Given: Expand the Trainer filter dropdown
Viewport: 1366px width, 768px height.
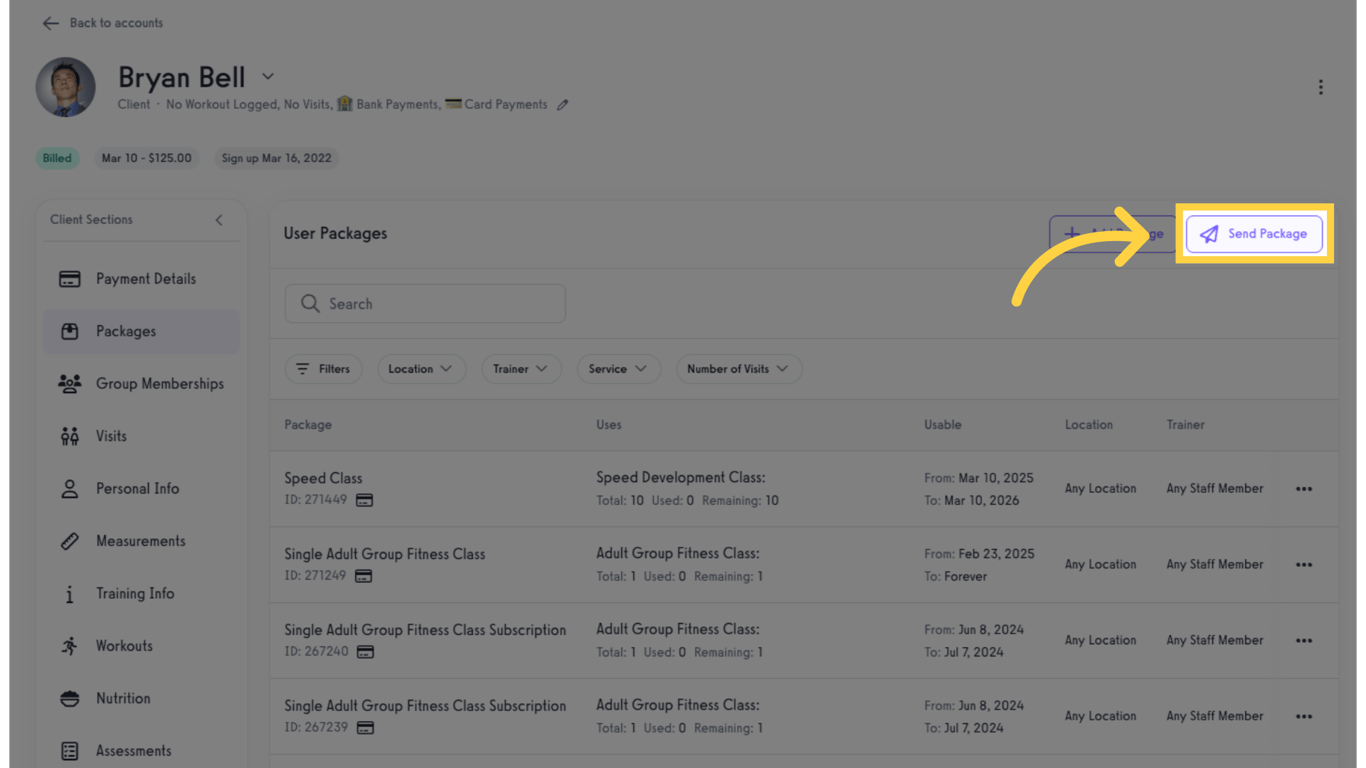Looking at the screenshot, I should (x=521, y=369).
